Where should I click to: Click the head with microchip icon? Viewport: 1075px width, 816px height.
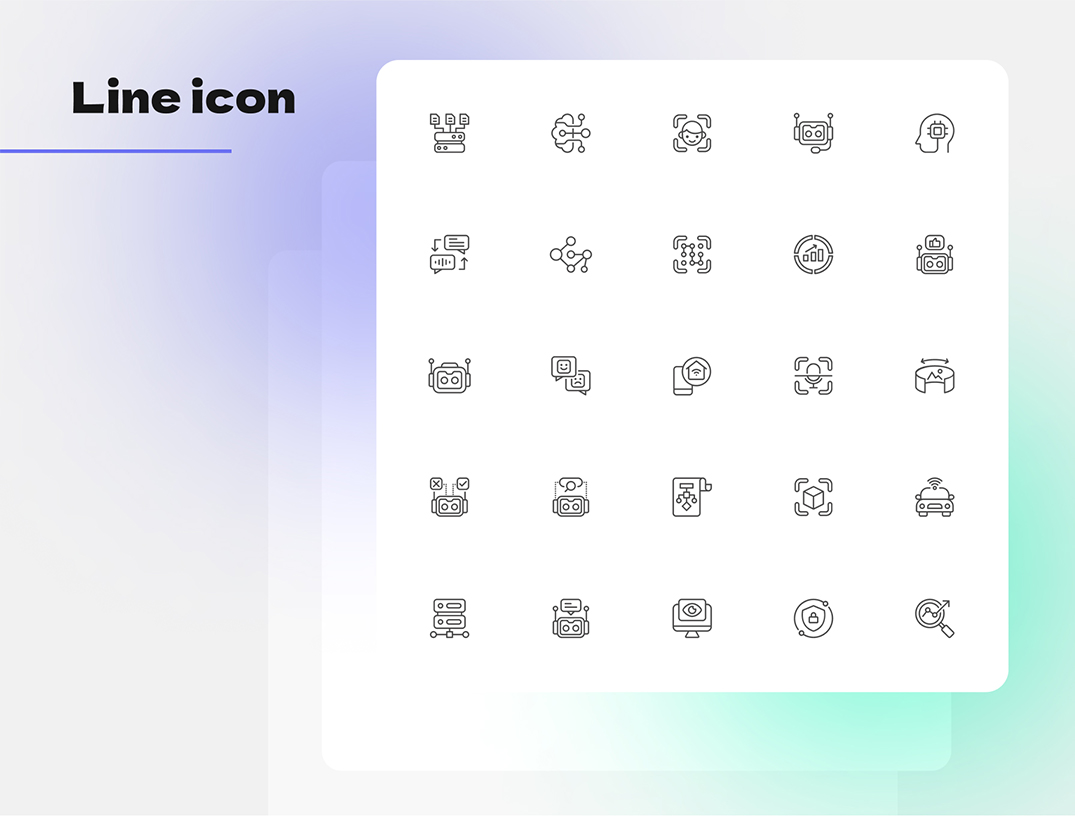click(934, 133)
